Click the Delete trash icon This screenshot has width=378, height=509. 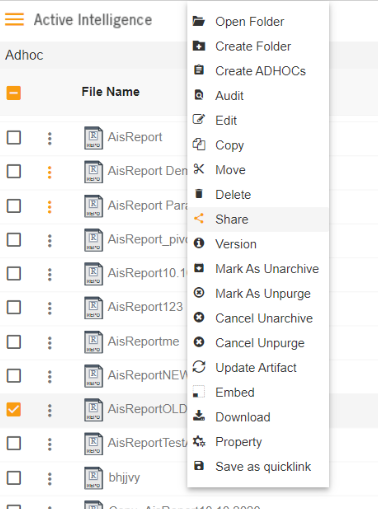pyautogui.click(x=199, y=194)
